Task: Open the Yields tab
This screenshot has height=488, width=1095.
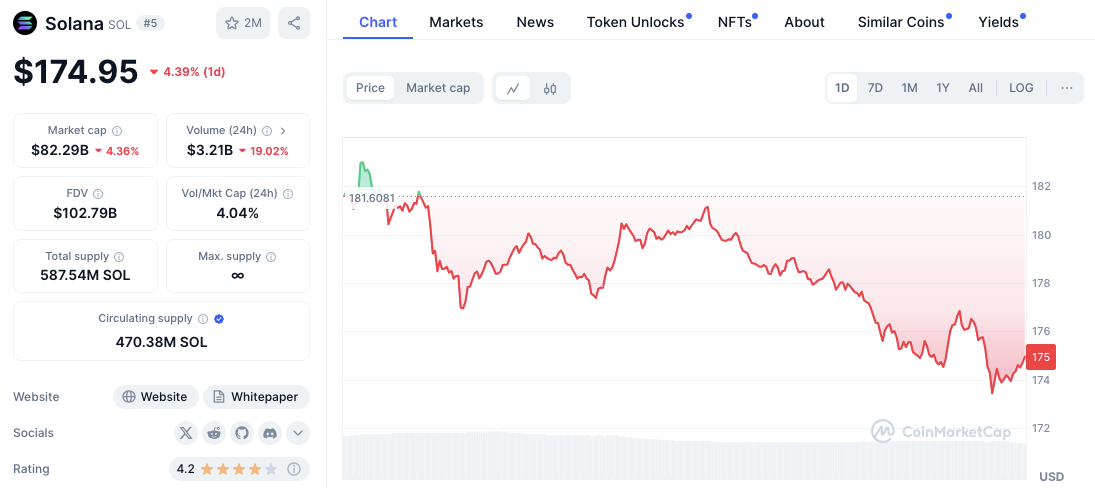Action: pyautogui.click(x=999, y=22)
